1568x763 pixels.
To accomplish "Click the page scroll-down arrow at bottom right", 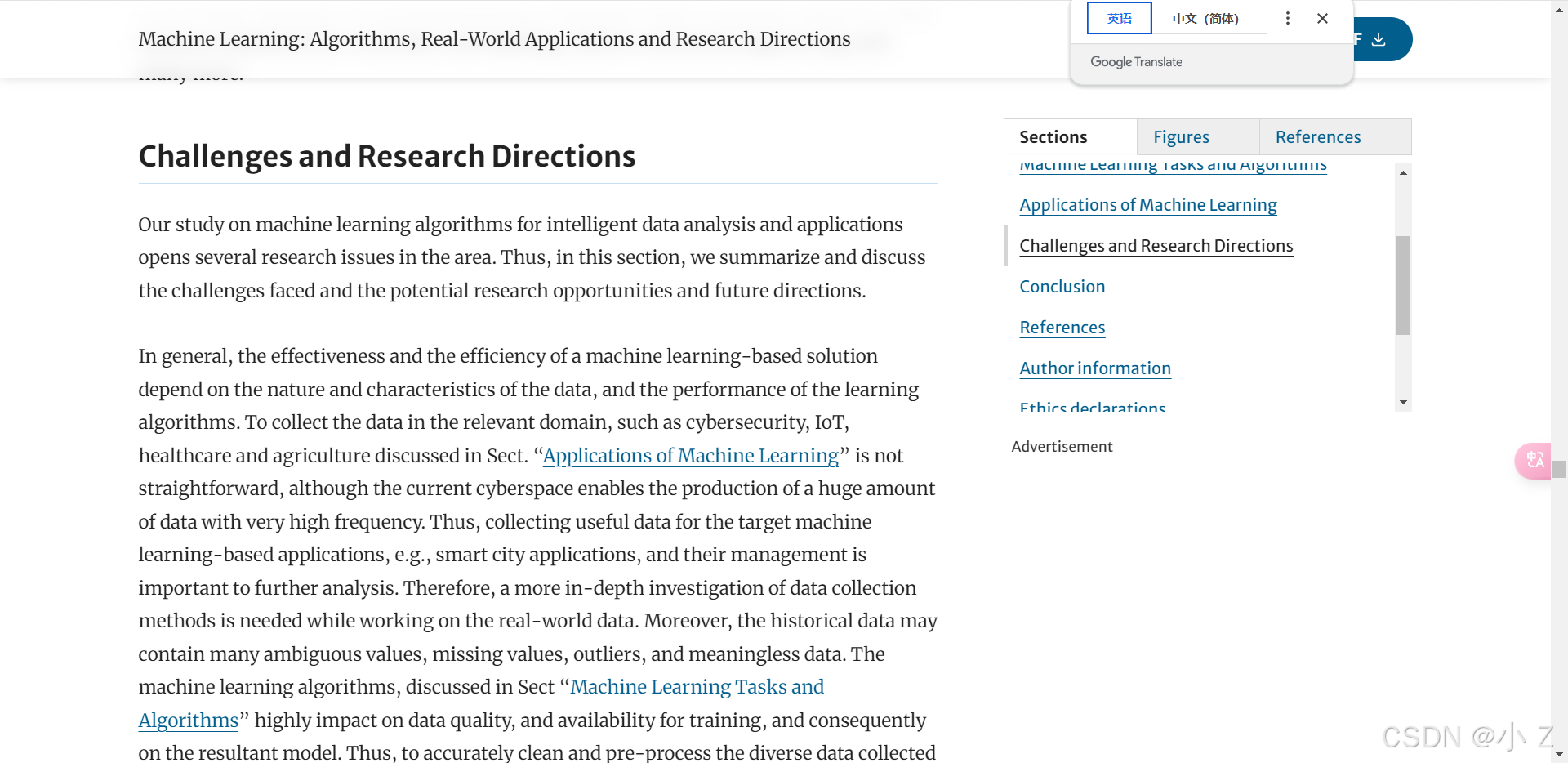I will point(1559,755).
